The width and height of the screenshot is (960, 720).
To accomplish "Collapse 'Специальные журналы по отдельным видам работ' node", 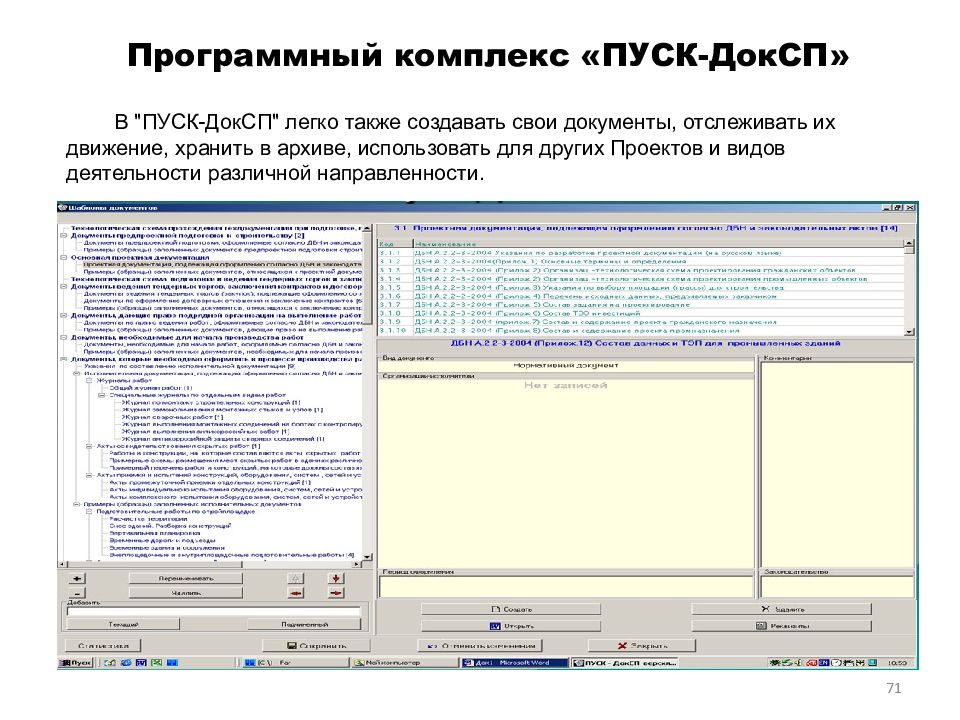I will click(102, 395).
